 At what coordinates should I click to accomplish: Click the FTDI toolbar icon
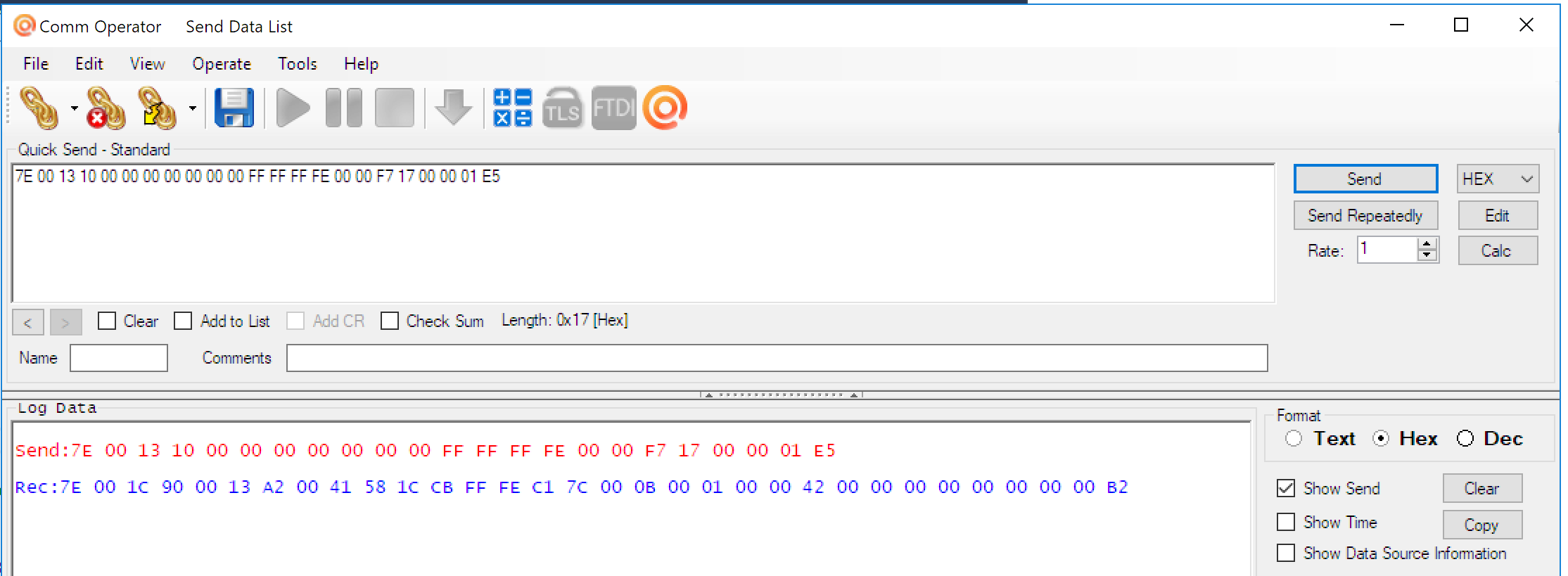pyautogui.click(x=613, y=108)
